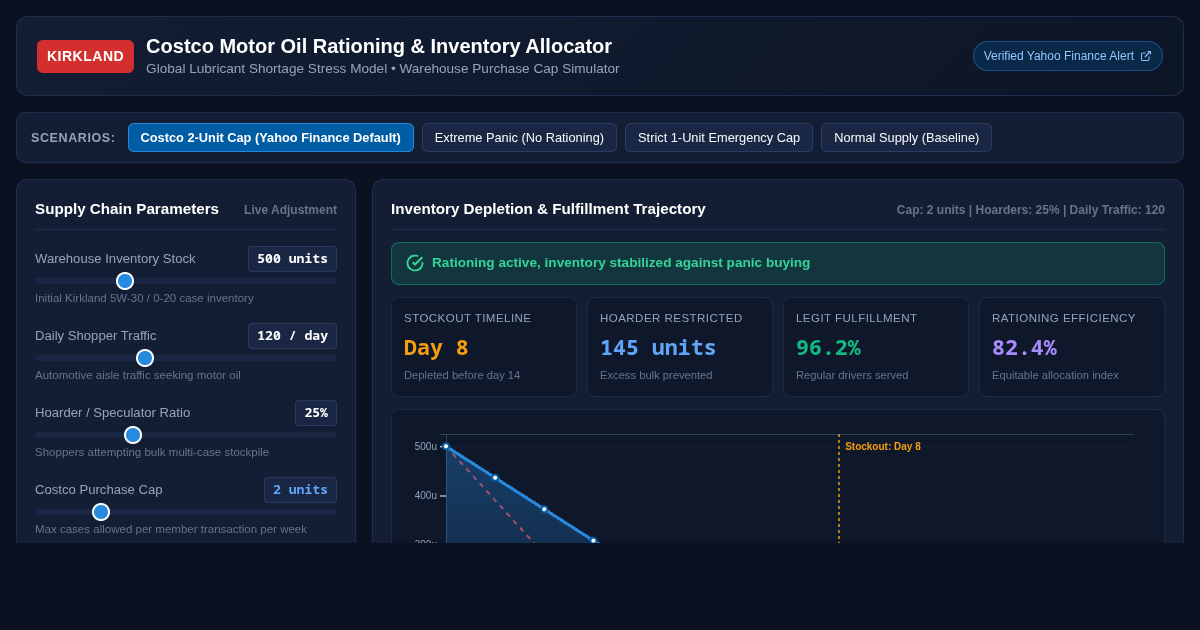The width and height of the screenshot is (1200, 630).
Task: Click the 500 units inventory value
Action: (292, 259)
